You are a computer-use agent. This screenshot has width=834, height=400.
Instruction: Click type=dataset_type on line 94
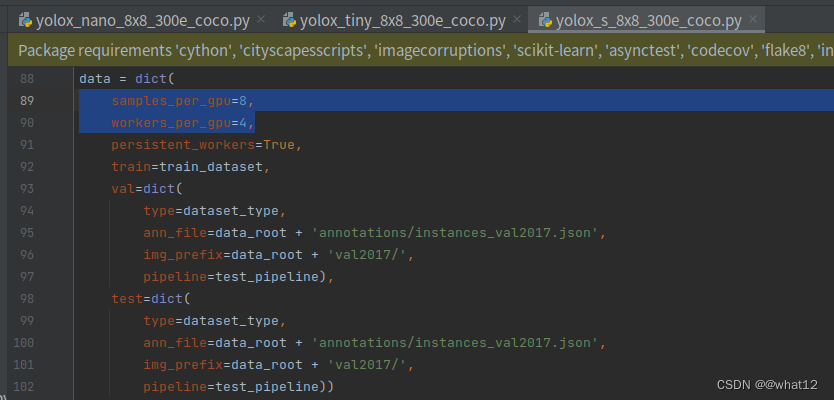pyautogui.click(x=215, y=211)
